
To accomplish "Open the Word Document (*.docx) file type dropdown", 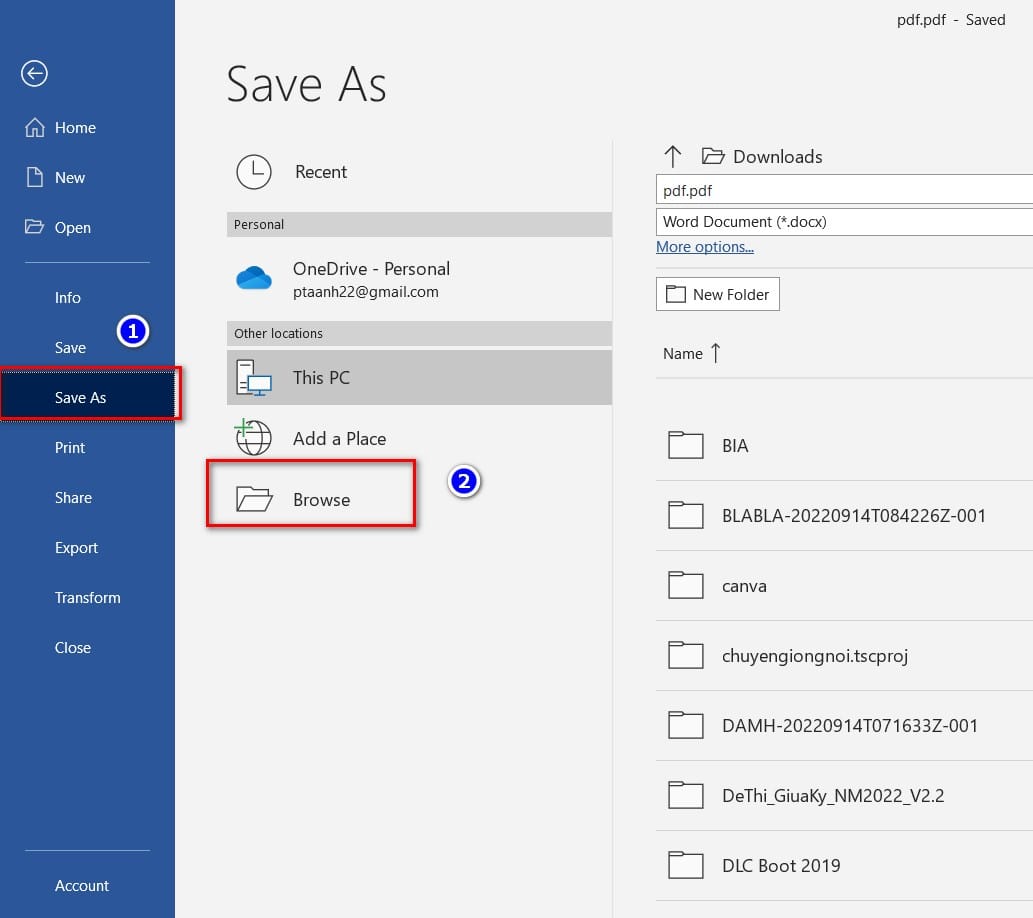I will (844, 221).
